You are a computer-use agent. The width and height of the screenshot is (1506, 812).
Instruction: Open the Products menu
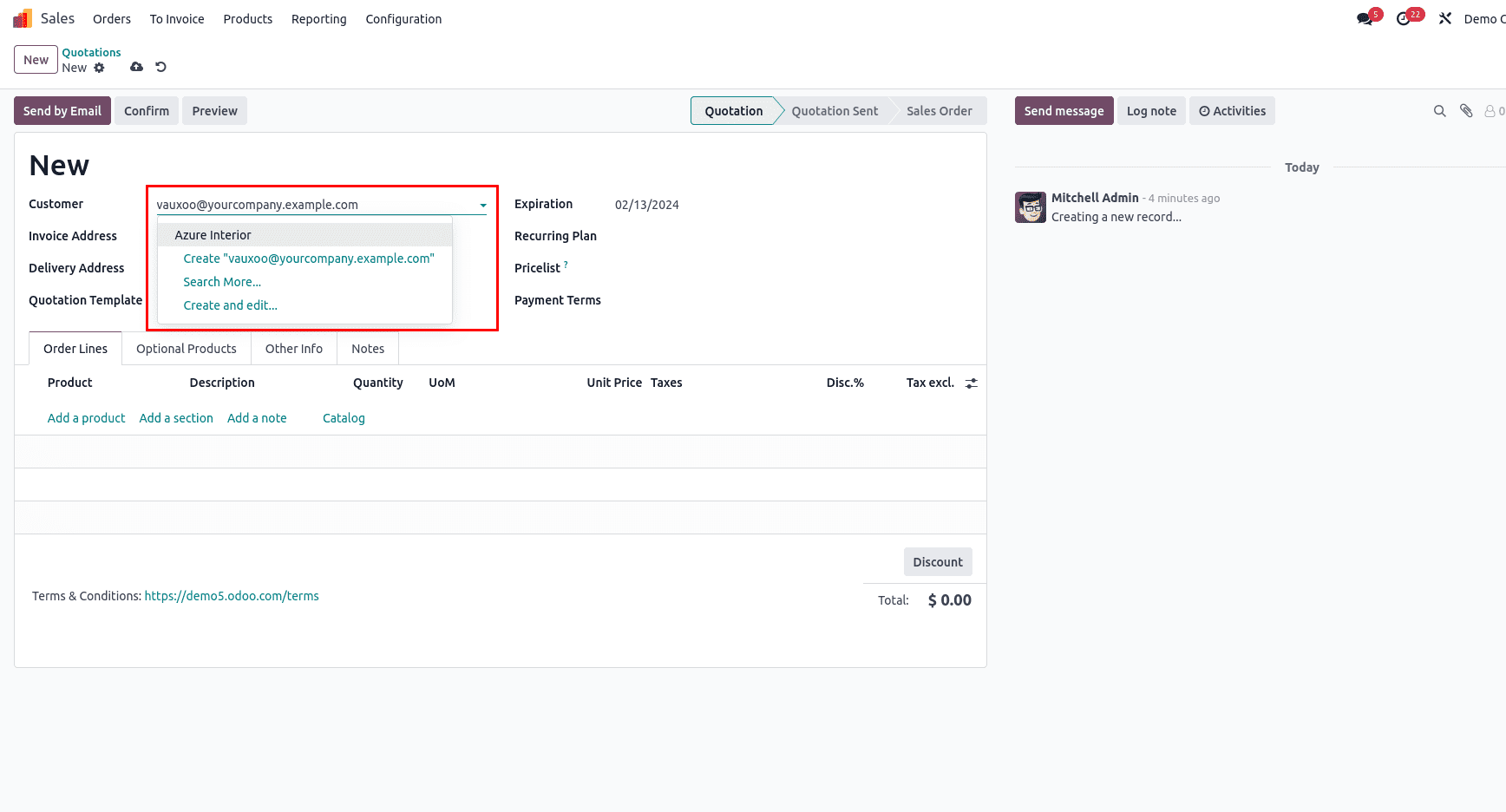point(248,19)
